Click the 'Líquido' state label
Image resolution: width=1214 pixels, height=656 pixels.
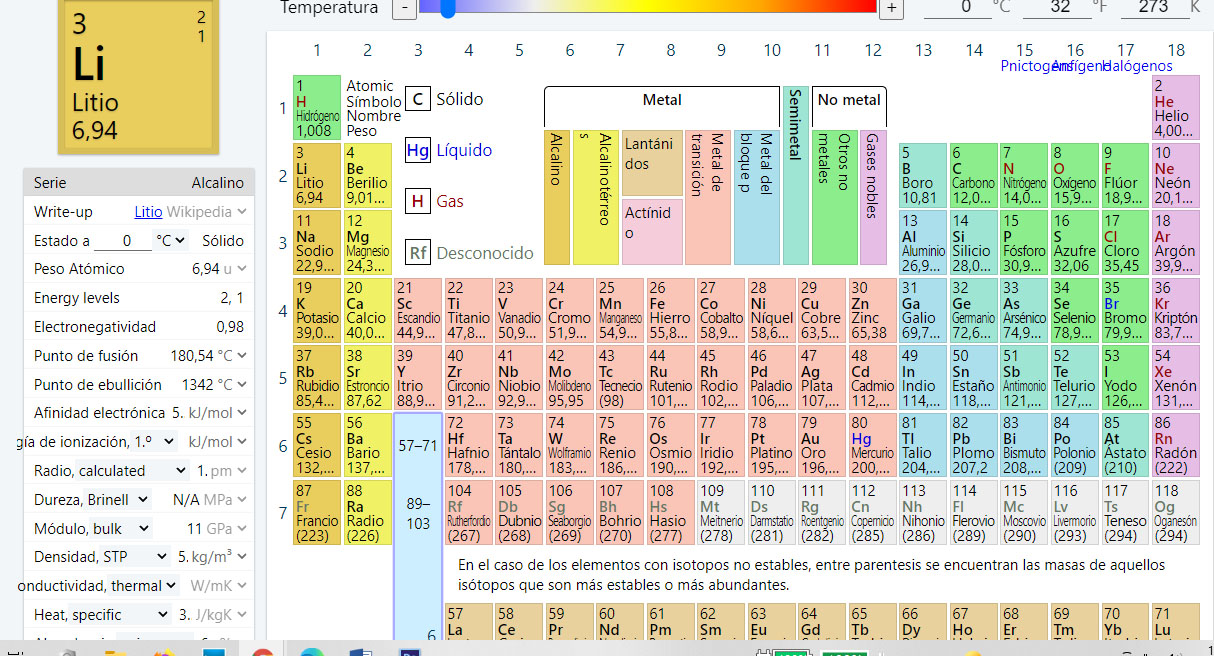(464, 150)
